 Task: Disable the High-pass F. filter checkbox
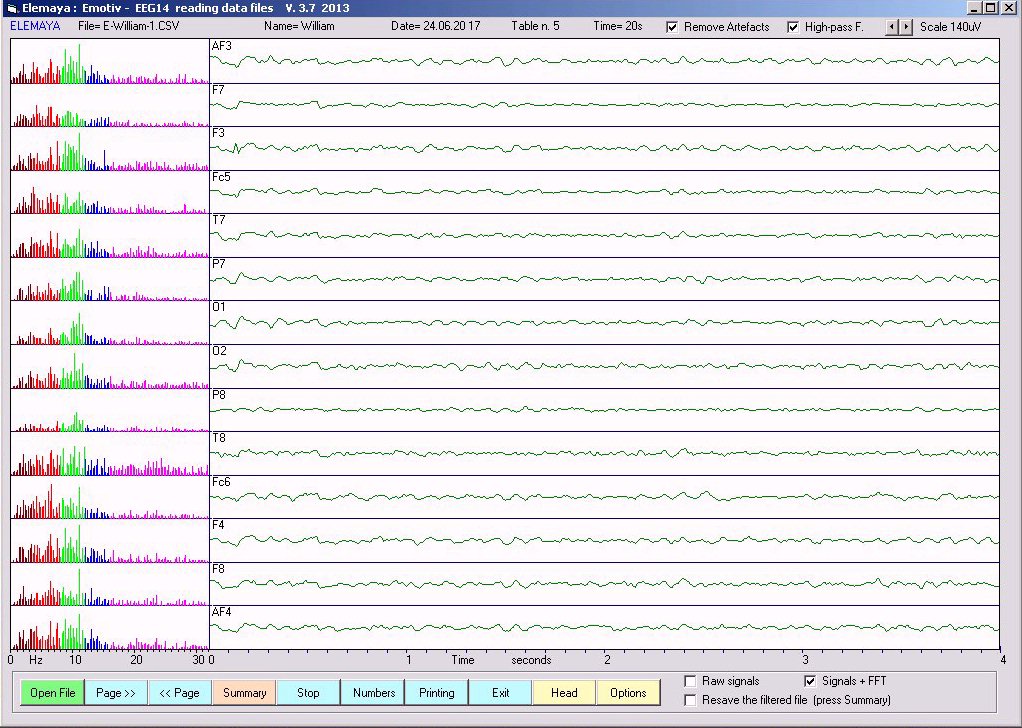(x=793, y=27)
